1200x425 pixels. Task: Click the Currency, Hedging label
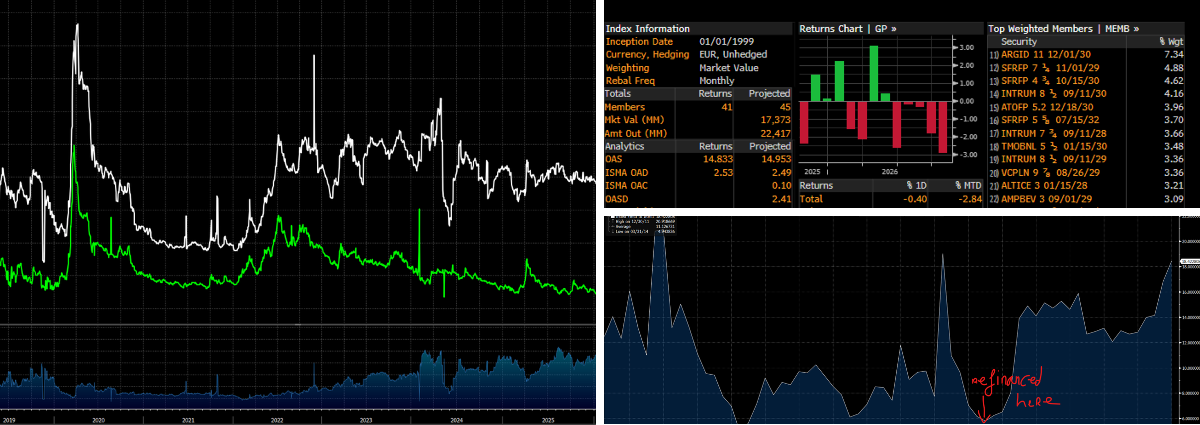point(648,54)
